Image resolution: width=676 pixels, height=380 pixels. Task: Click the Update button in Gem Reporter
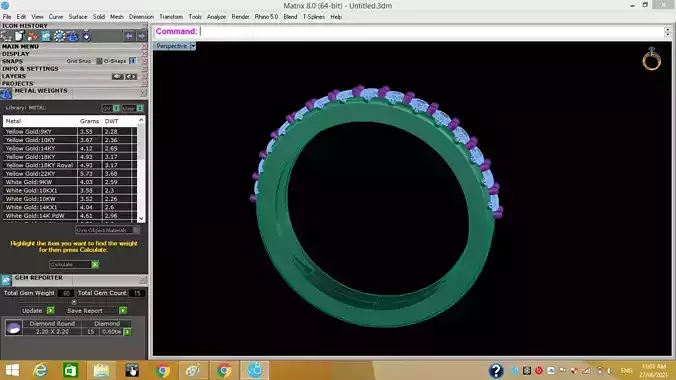click(x=33, y=311)
